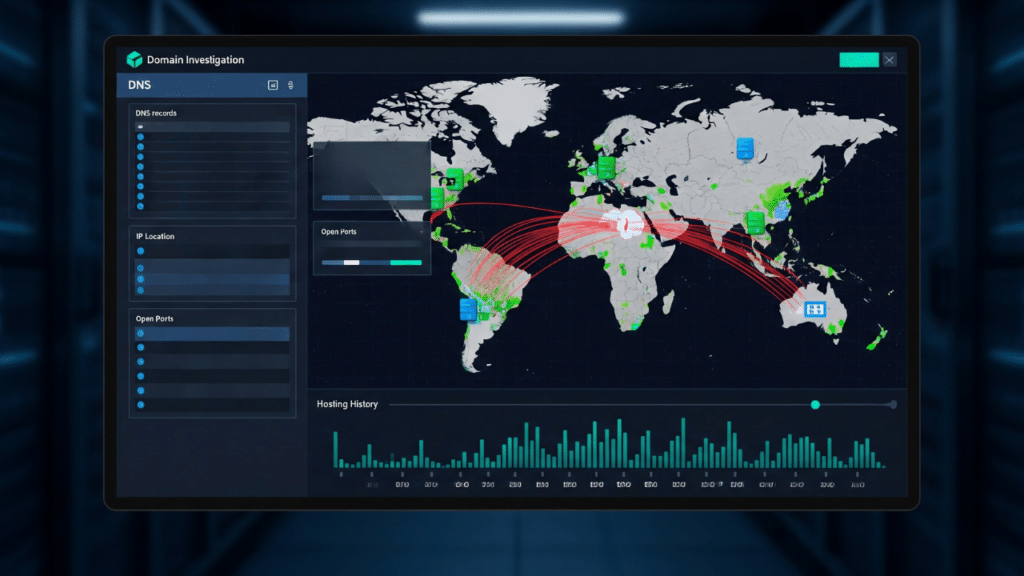
Task: Click the microphone-like icon in DNS header
Action: pos(290,86)
